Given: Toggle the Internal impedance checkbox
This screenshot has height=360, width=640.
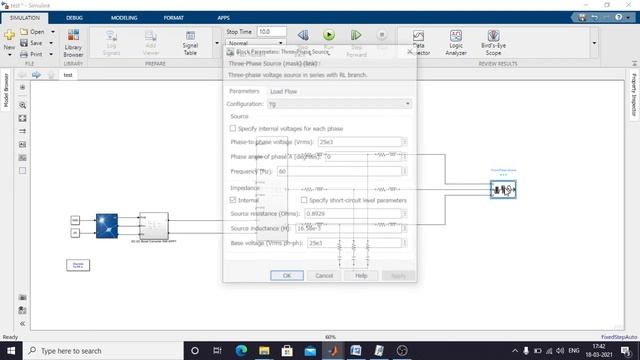Looking at the screenshot, I should [233, 200].
